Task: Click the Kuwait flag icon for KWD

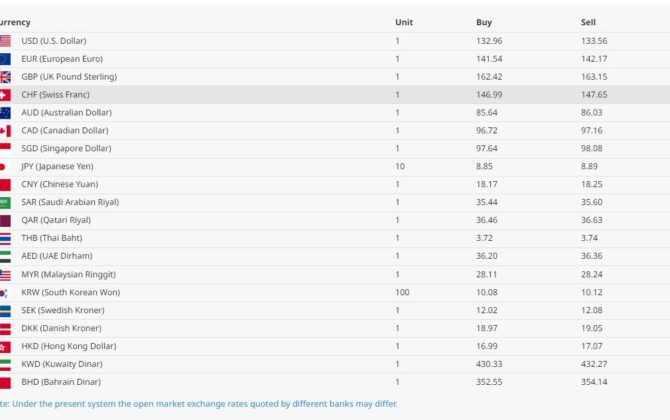Action: pos(5,365)
